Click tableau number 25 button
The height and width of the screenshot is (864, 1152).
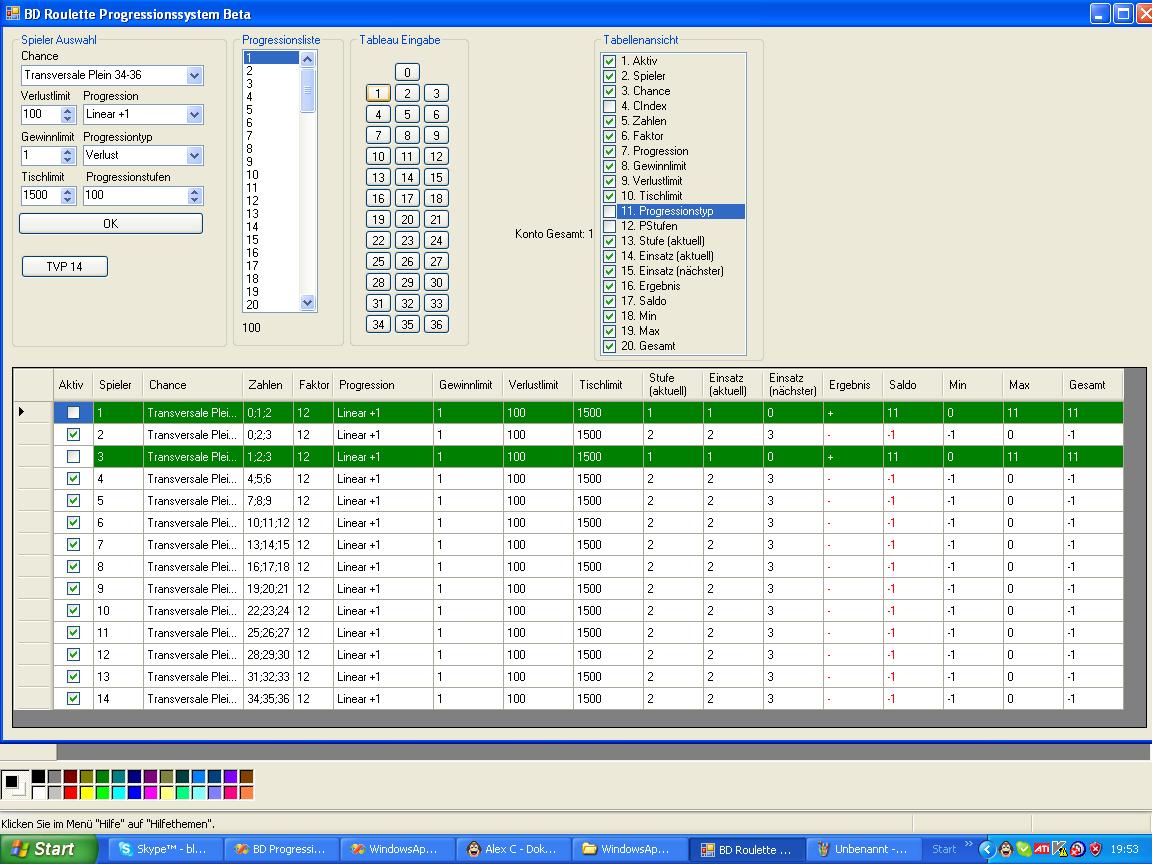point(378,262)
